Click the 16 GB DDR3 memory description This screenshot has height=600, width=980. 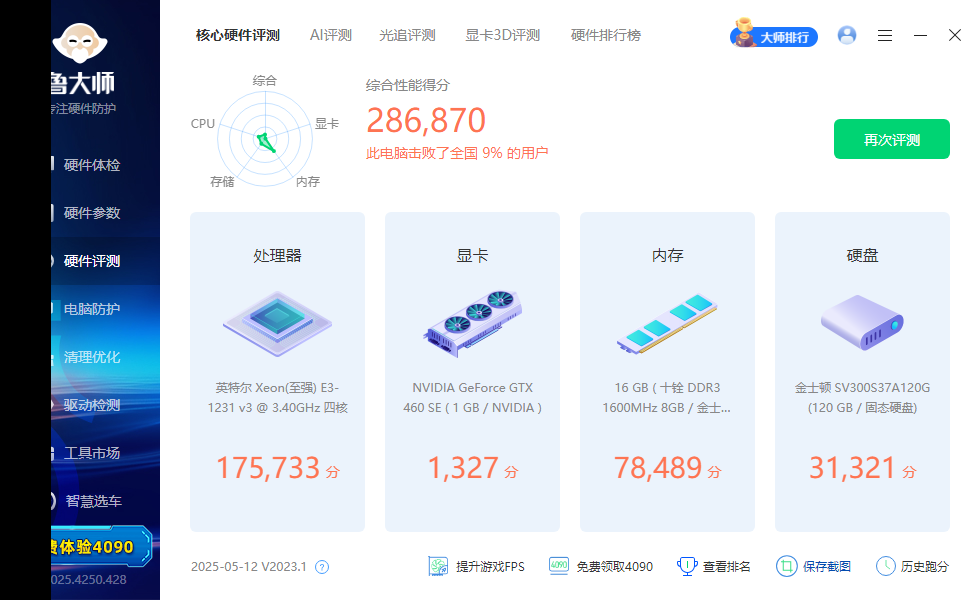click(667, 398)
